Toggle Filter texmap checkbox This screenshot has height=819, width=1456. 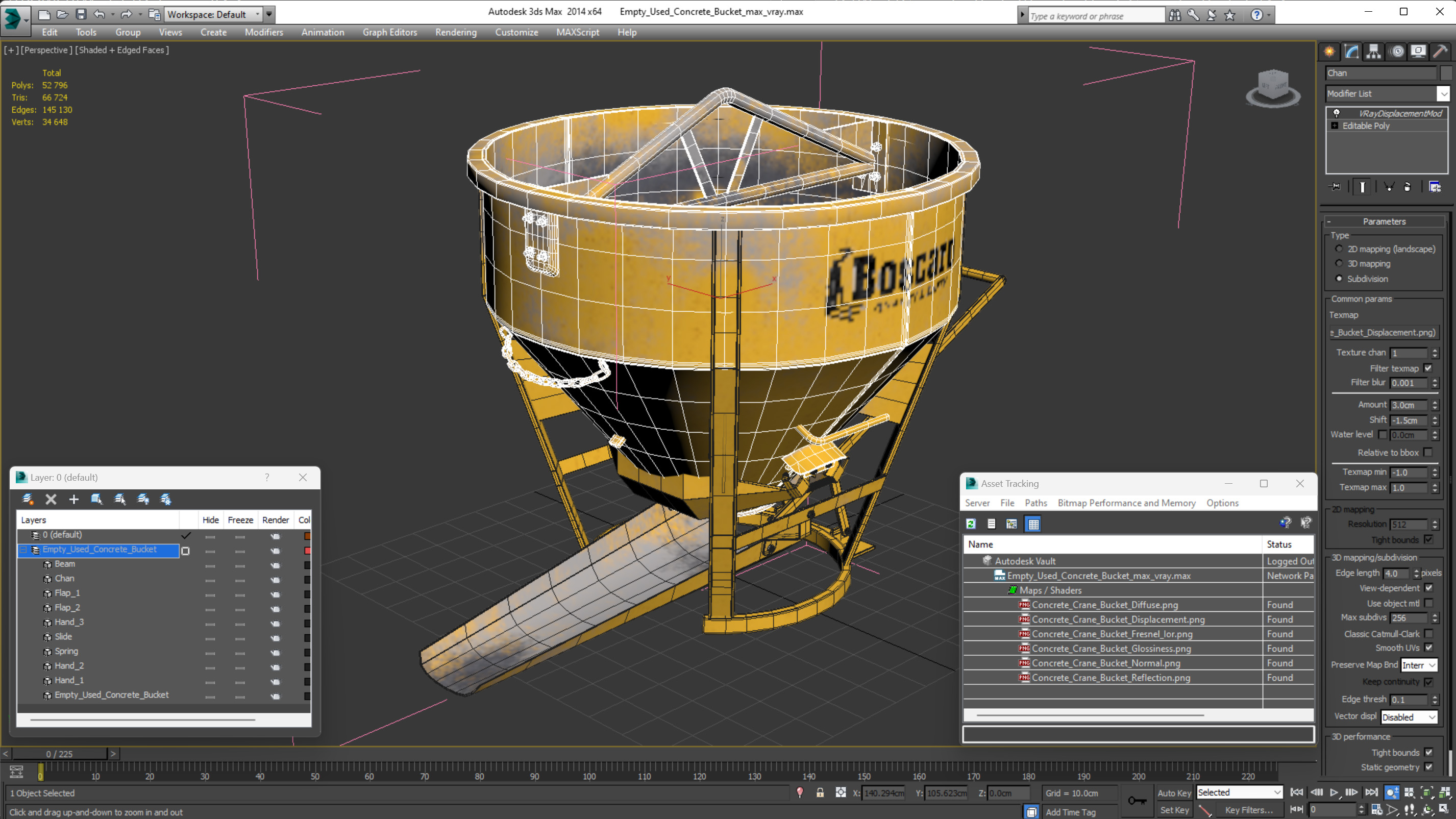(1428, 368)
